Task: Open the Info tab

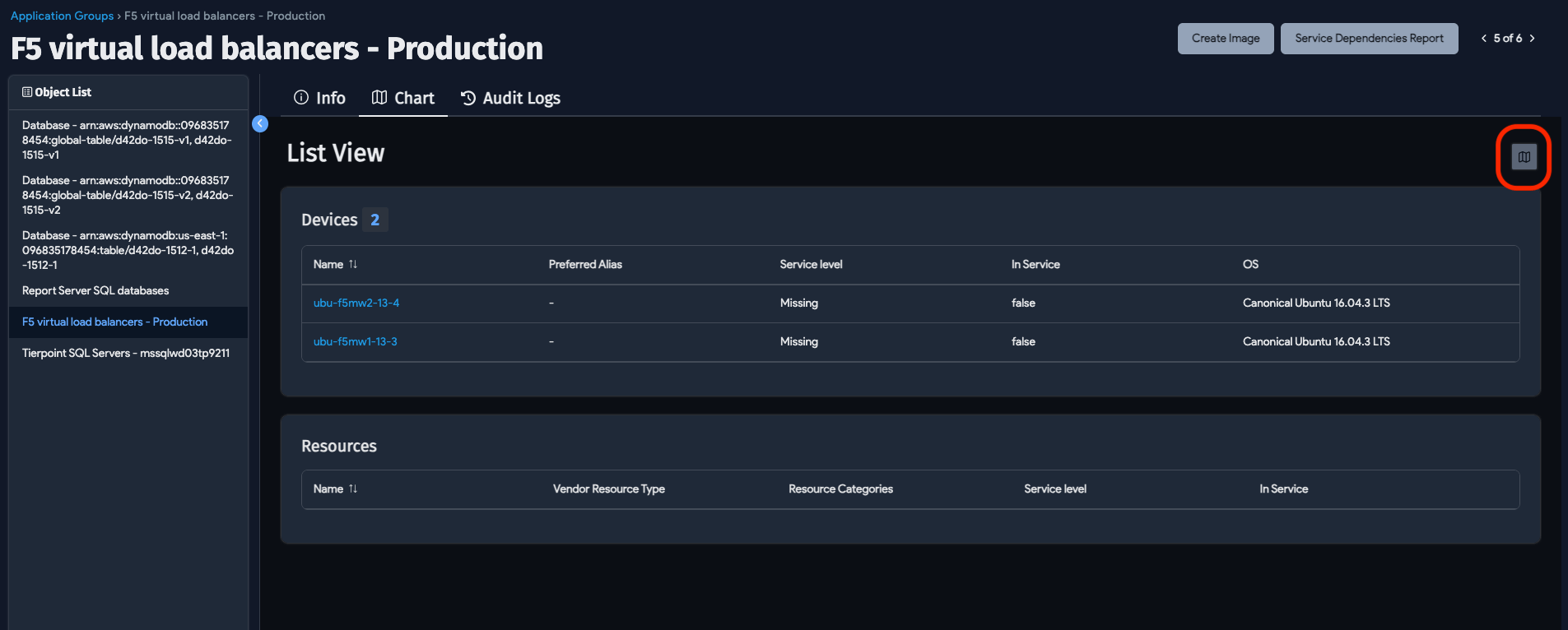Action: click(319, 98)
